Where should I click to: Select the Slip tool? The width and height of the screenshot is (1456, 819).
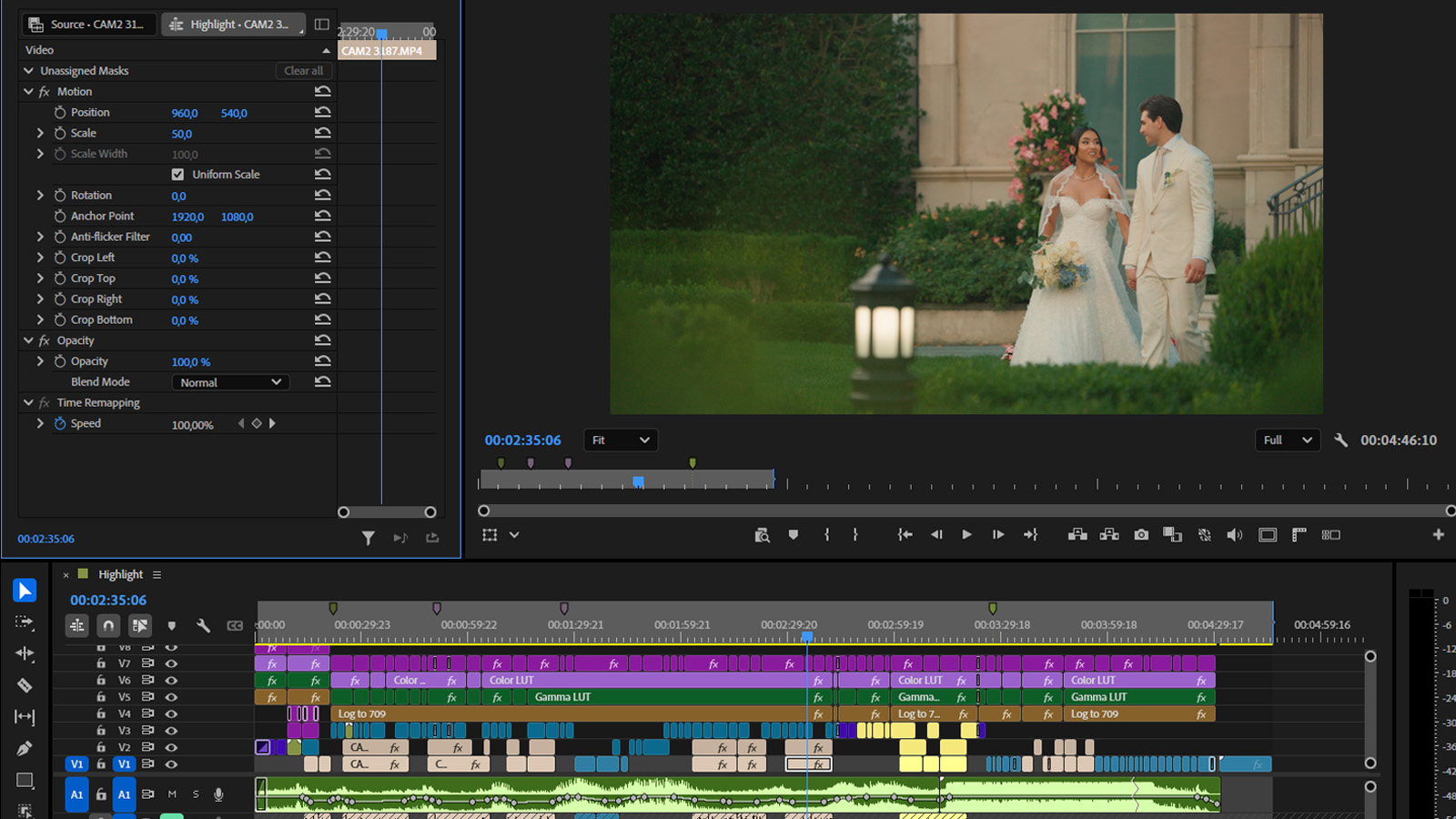(x=25, y=717)
